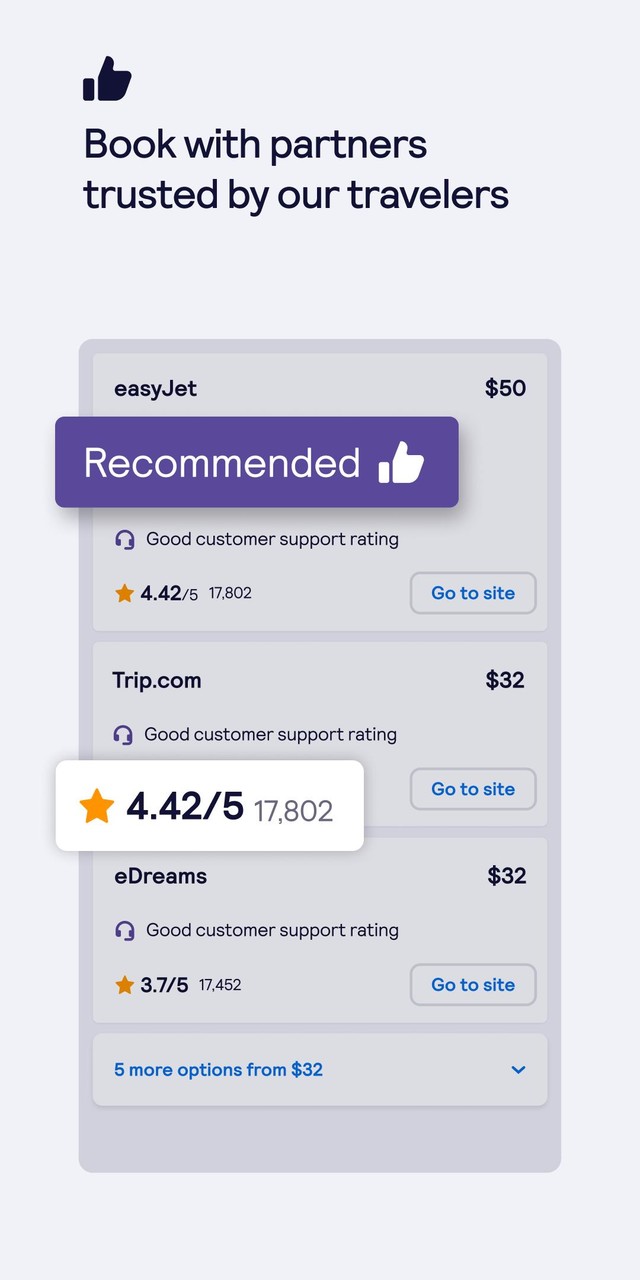This screenshot has width=640, height=1280.
Task: Click the Recommended banner label
Action: point(222,463)
